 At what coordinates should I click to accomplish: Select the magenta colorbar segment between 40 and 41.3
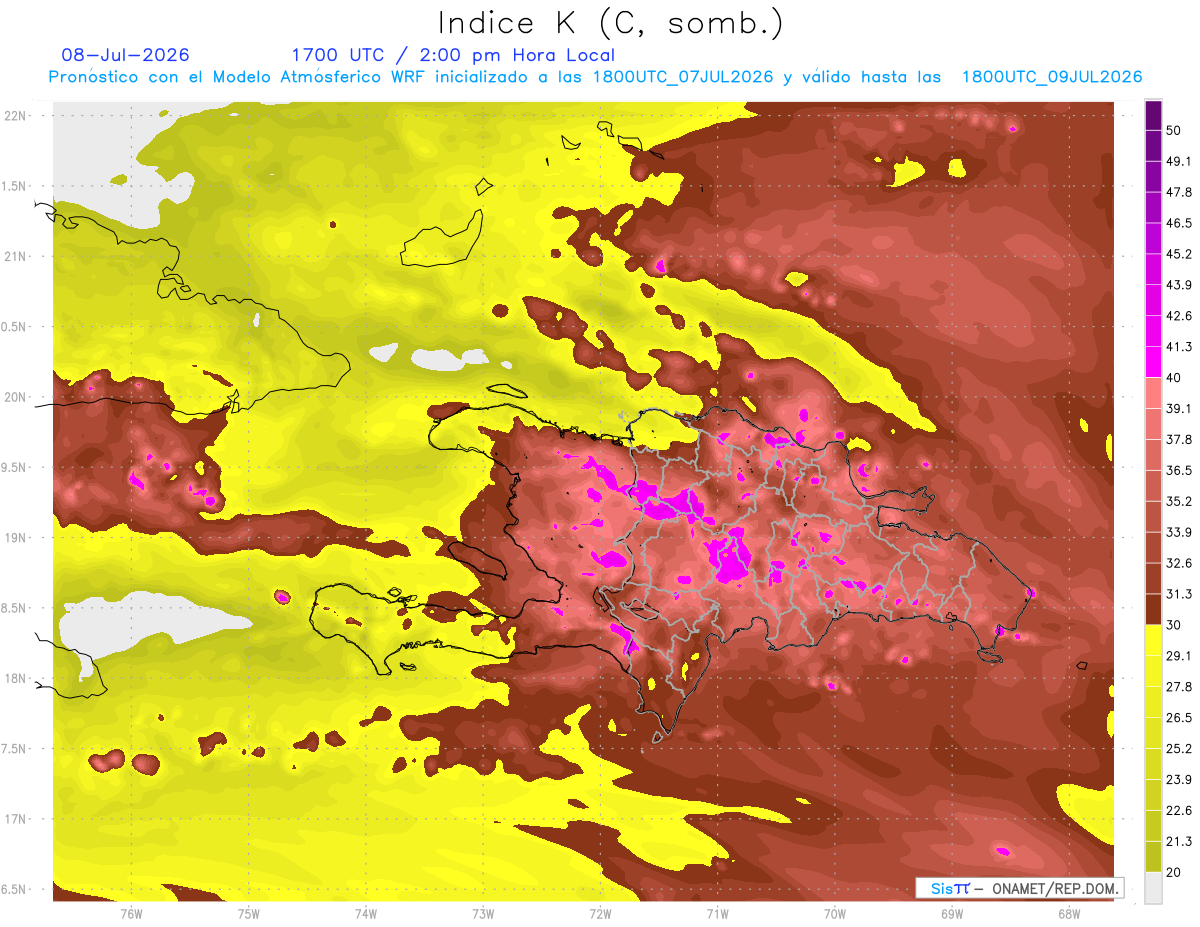coord(1153,362)
